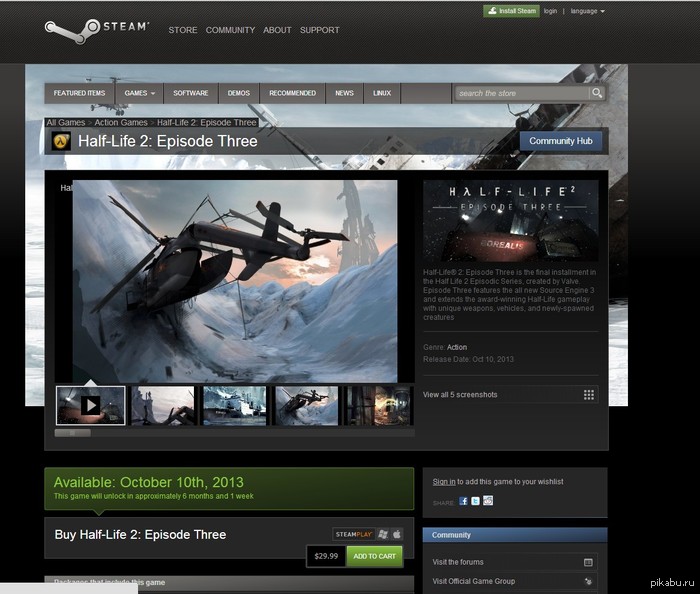Click the Install Steam button
This screenshot has width=700, height=594.
(511, 11)
